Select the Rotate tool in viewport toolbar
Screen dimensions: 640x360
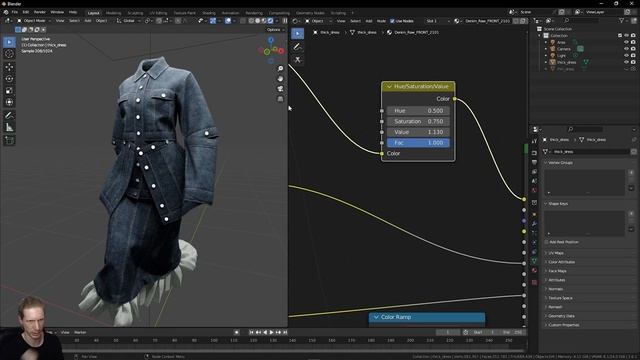tap(9, 78)
